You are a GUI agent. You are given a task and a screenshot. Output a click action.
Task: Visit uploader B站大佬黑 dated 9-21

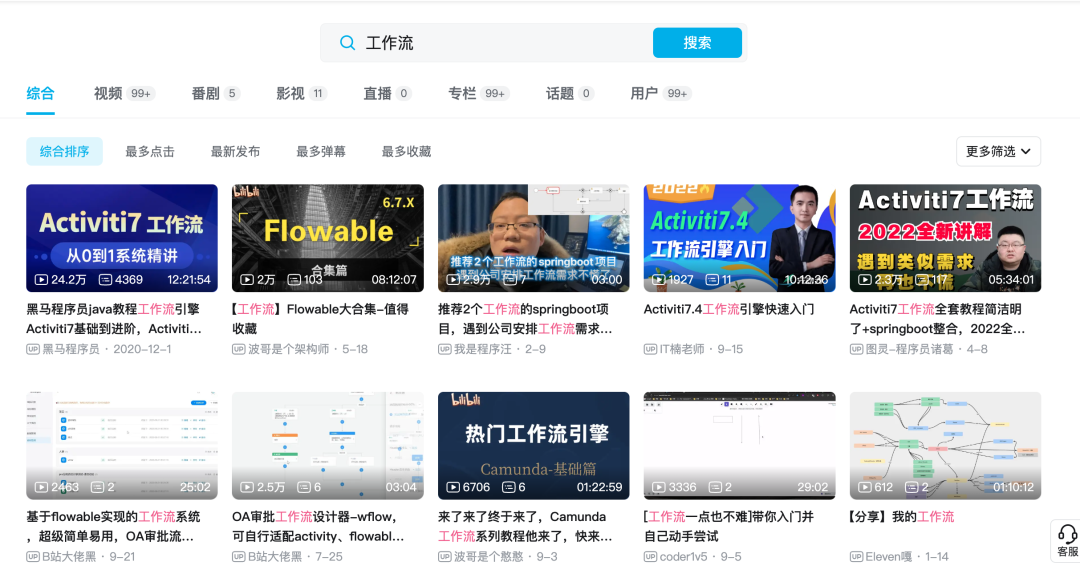pyautogui.click(x=69, y=556)
